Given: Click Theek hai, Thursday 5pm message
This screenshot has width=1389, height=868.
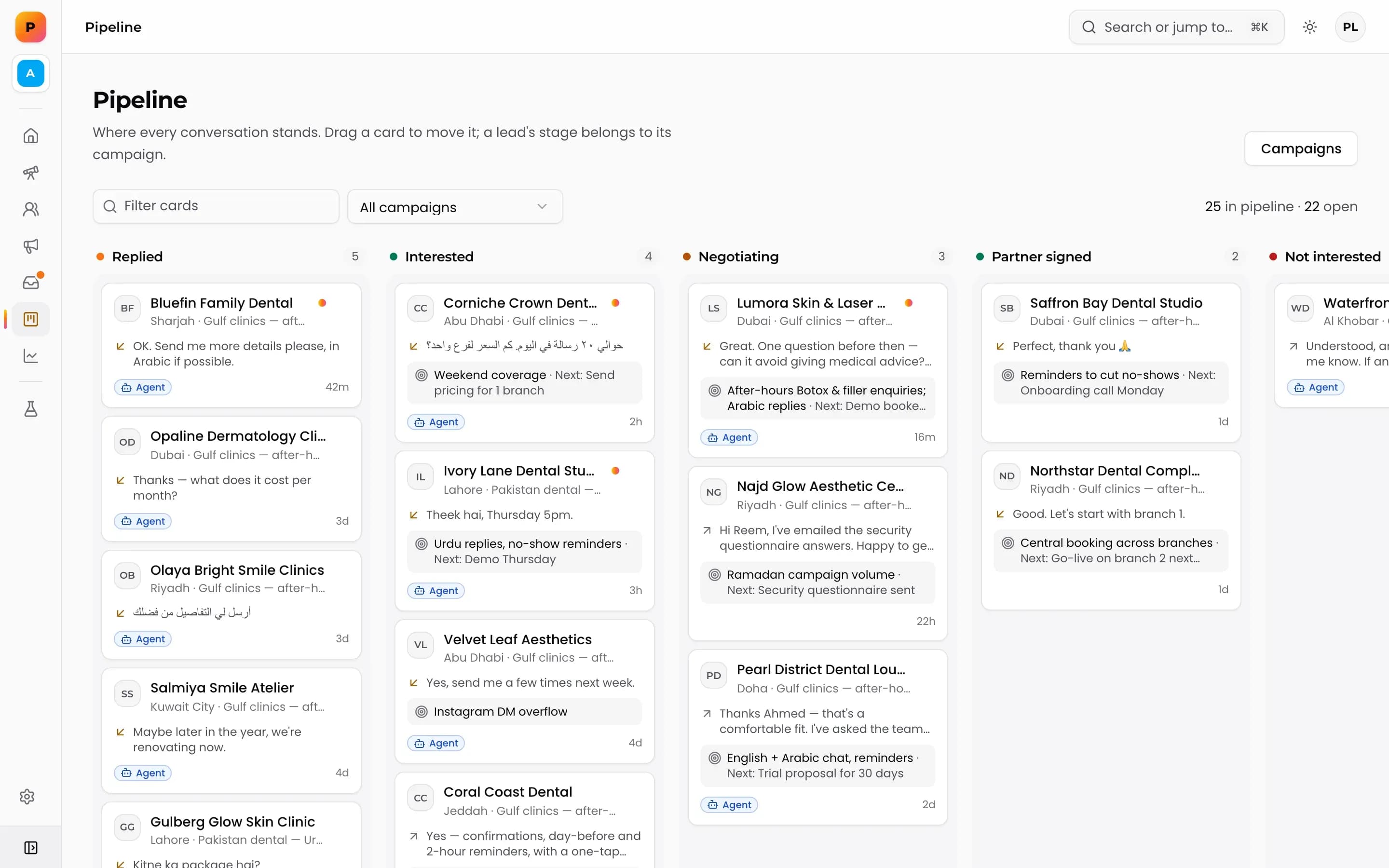Looking at the screenshot, I should pyautogui.click(x=499, y=515).
